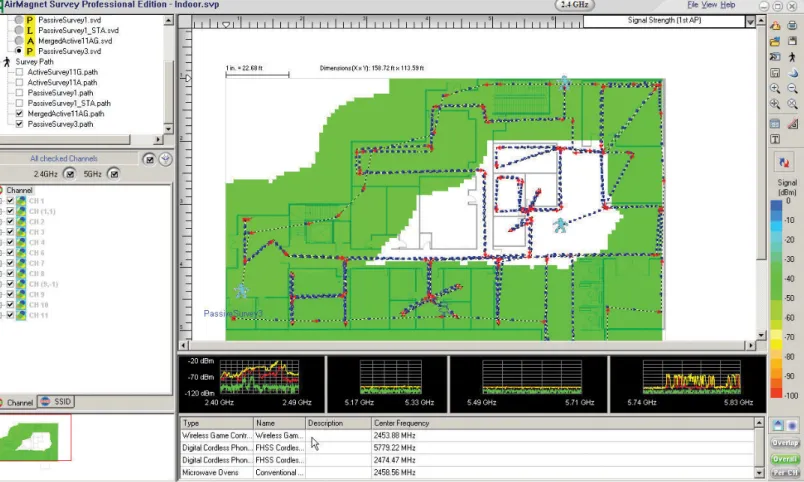804x482 pixels.
Task: Toggle the 2.4GHz band checkbox
Action: pyautogui.click(x=70, y=174)
